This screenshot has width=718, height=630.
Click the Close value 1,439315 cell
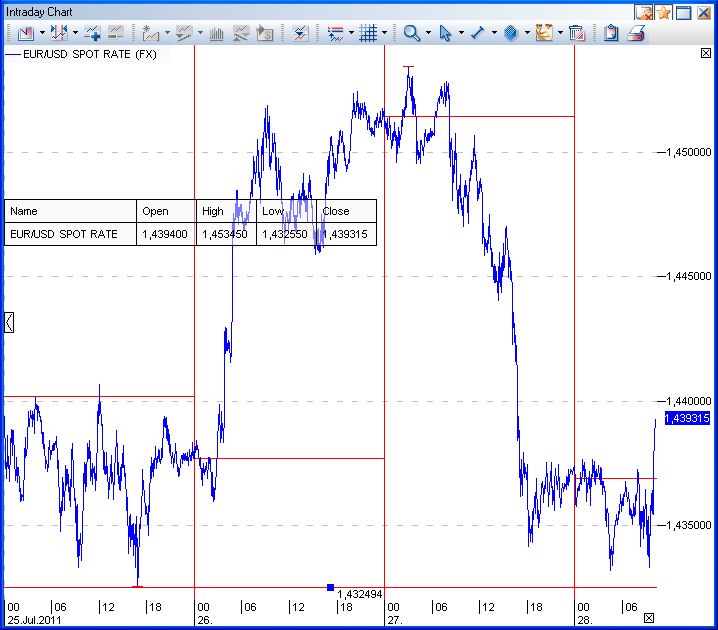345,234
